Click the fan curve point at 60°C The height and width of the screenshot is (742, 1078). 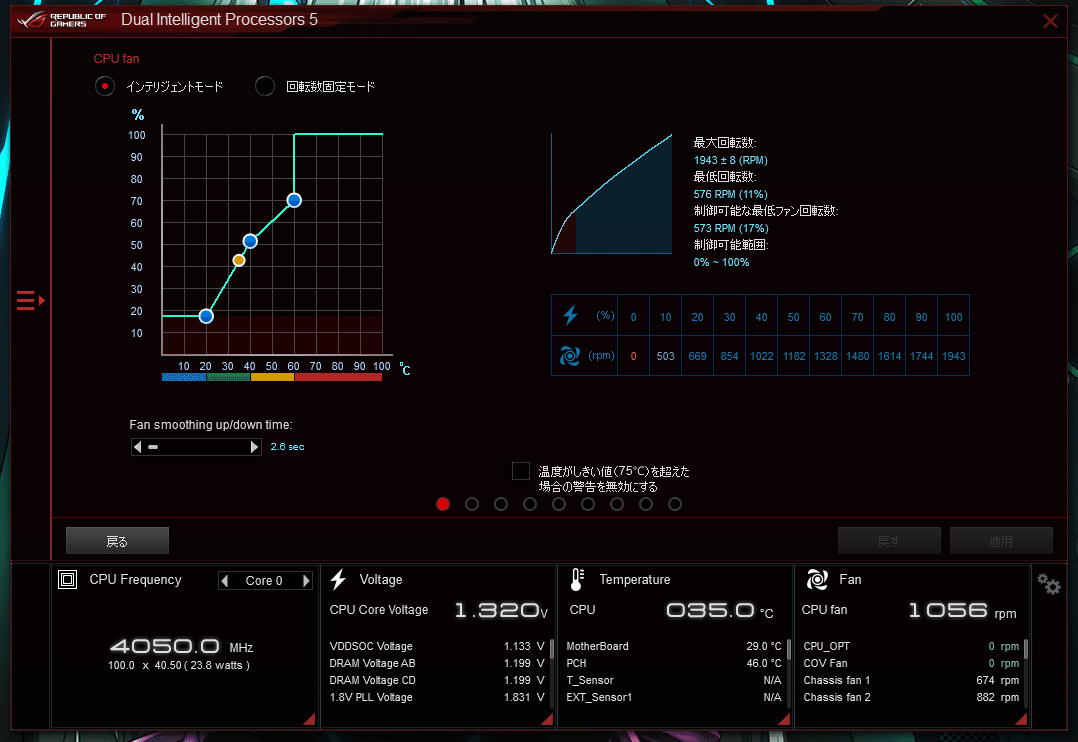coord(294,200)
